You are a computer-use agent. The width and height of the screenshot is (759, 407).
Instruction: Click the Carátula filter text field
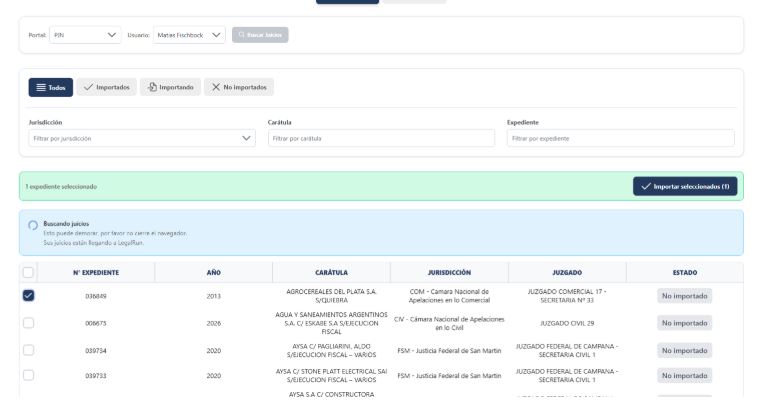(381, 138)
